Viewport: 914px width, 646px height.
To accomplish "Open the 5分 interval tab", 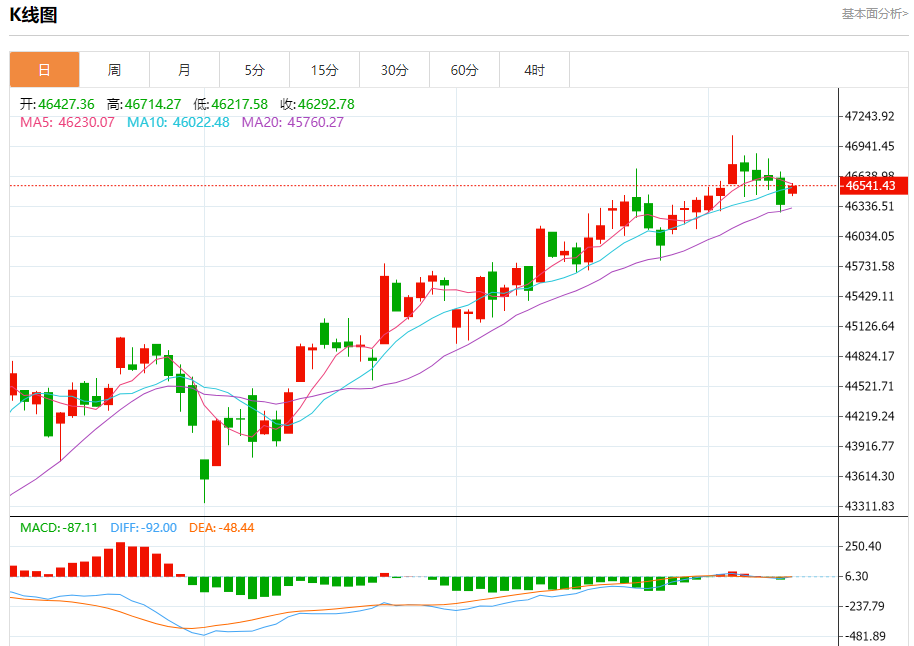I will pyautogui.click(x=254, y=70).
